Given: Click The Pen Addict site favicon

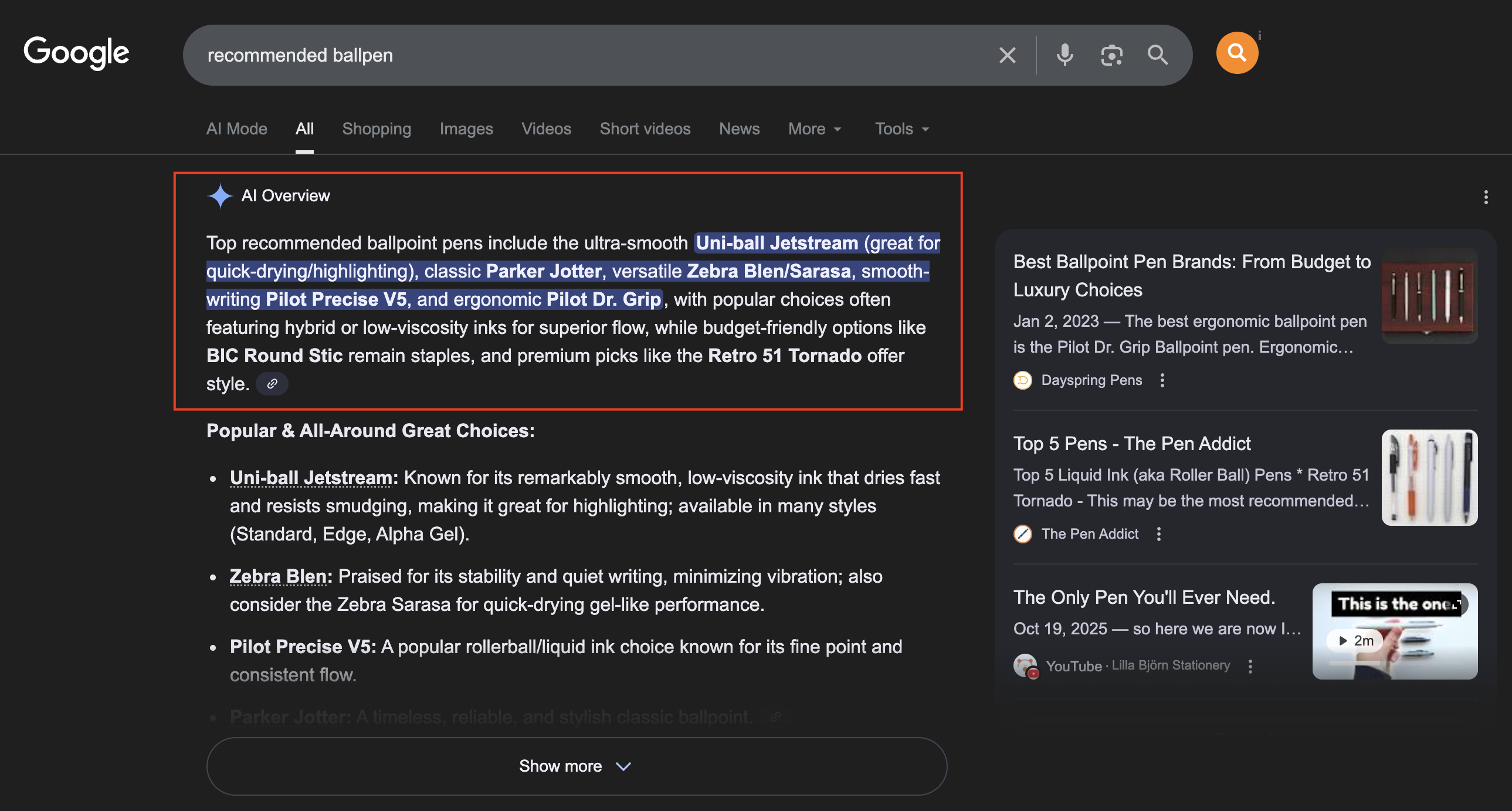Looking at the screenshot, I should 1022,534.
